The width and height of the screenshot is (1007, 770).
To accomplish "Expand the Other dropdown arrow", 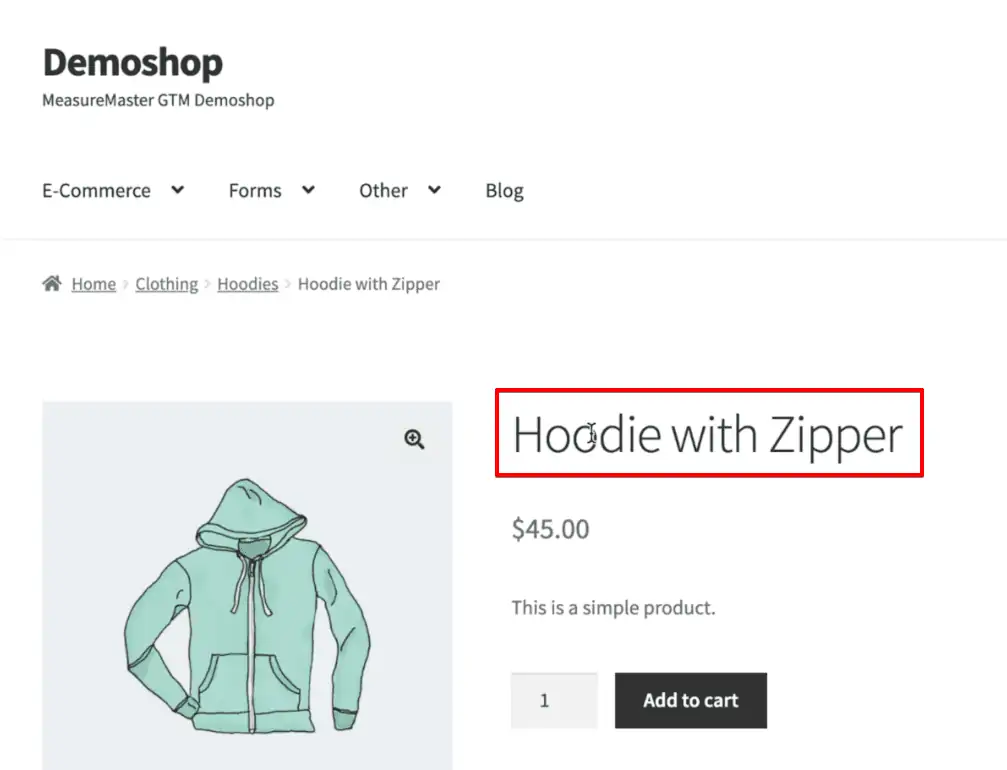I will point(434,190).
